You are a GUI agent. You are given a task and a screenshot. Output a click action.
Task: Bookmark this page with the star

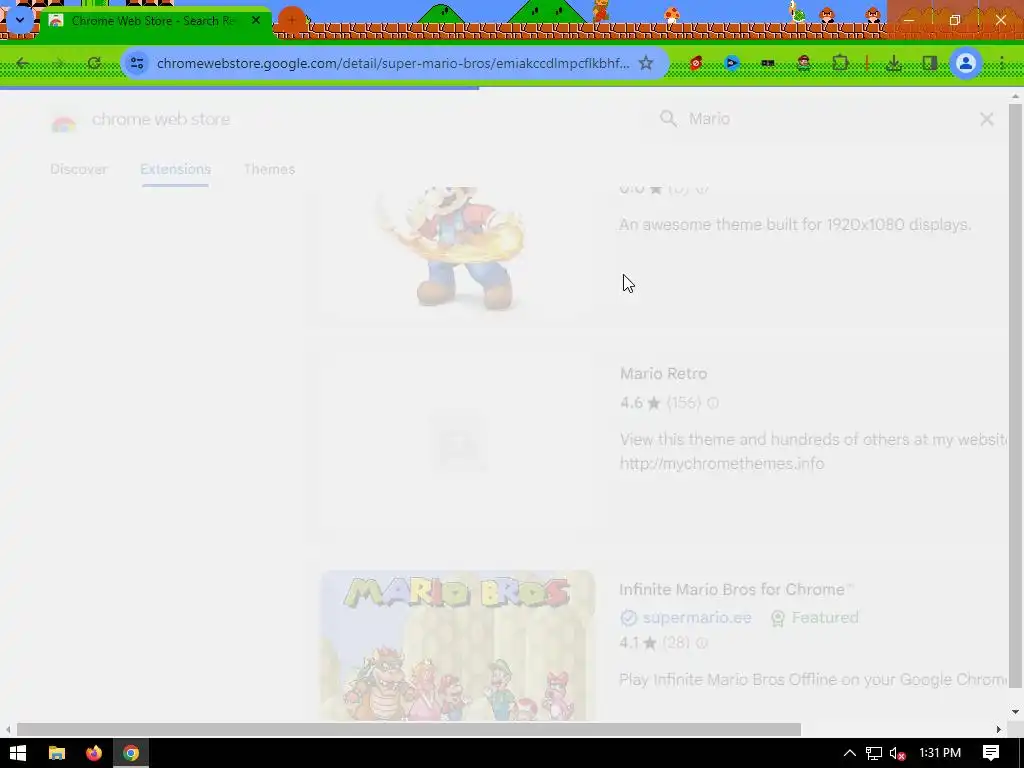click(646, 63)
